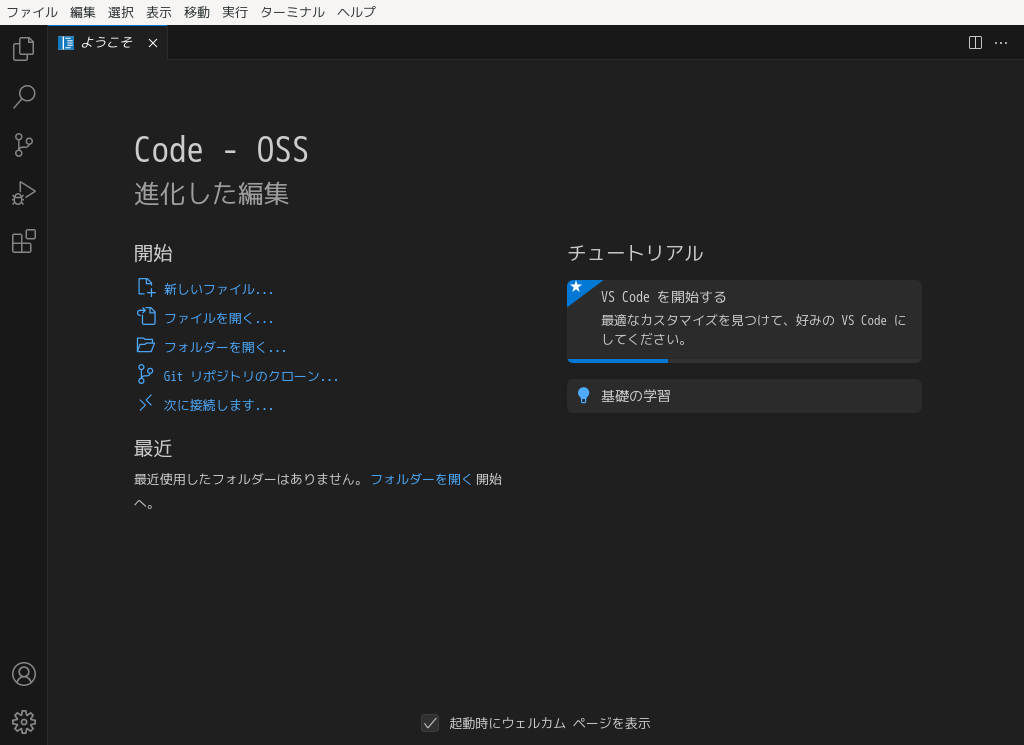Click the open file icon beside ファイルを開く
The width and height of the screenshot is (1024, 745).
(x=146, y=316)
